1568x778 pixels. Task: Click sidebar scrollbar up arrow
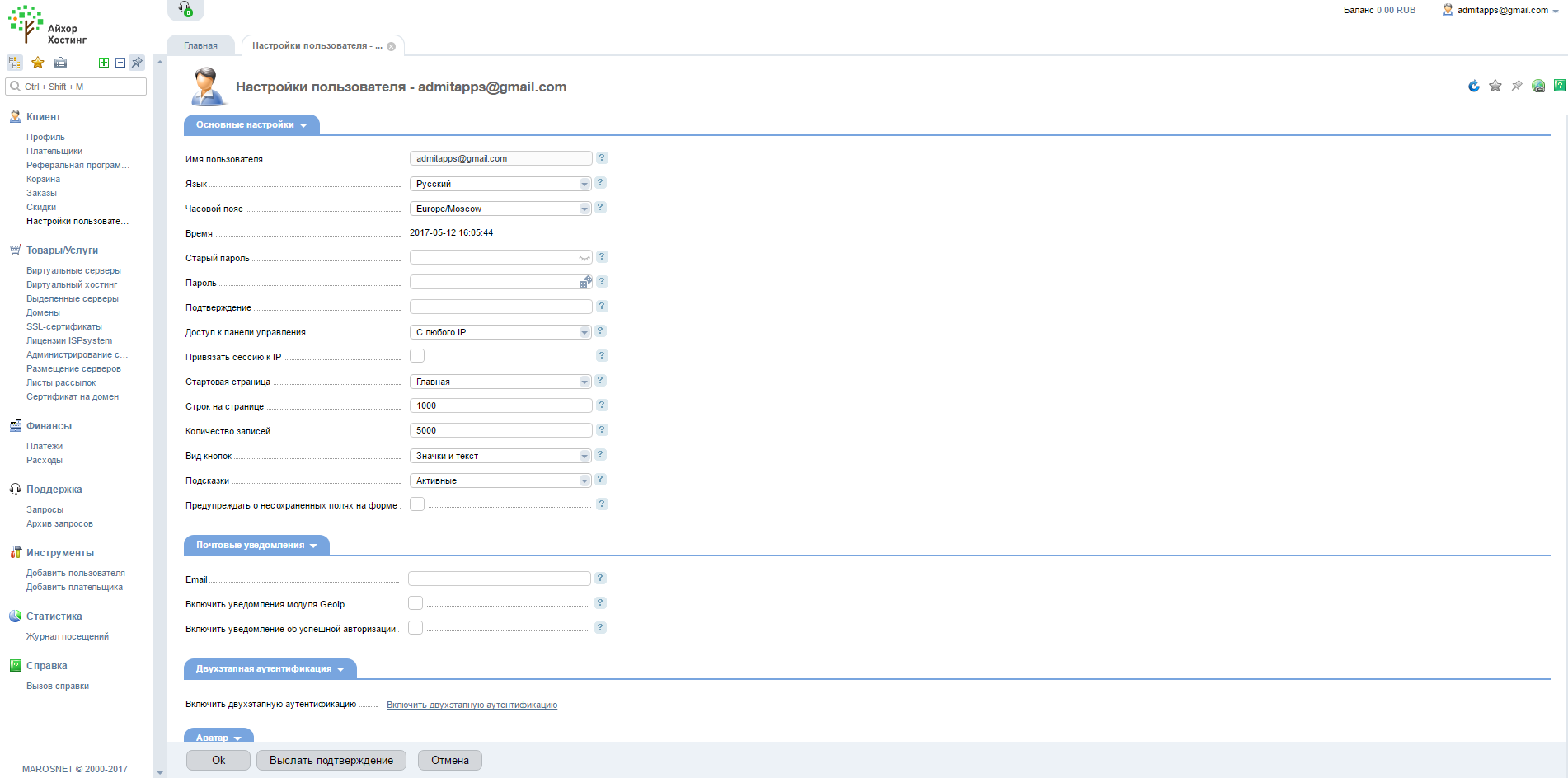click(x=160, y=62)
